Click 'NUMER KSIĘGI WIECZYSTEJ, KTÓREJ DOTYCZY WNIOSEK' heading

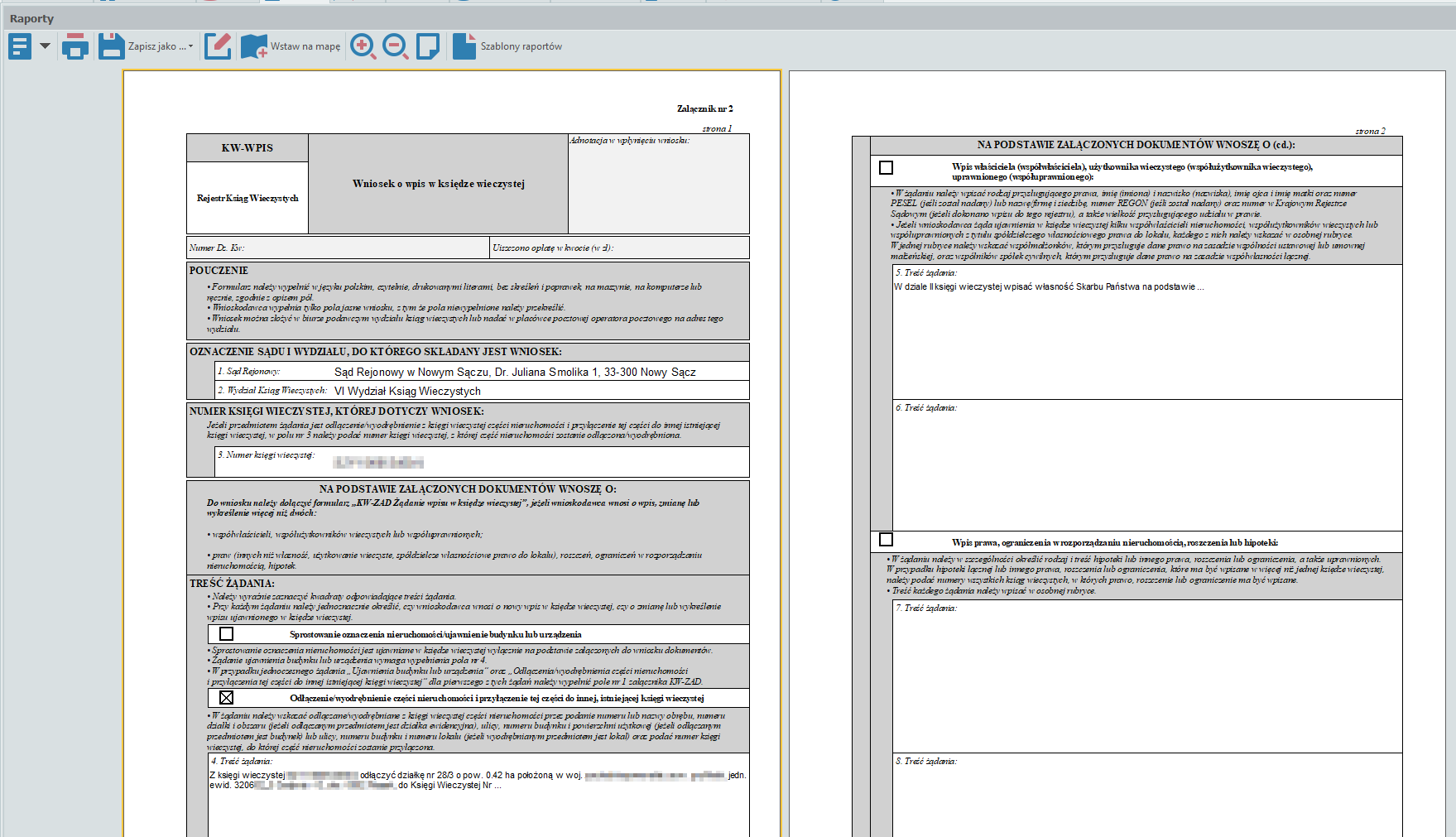tap(337, 411)
